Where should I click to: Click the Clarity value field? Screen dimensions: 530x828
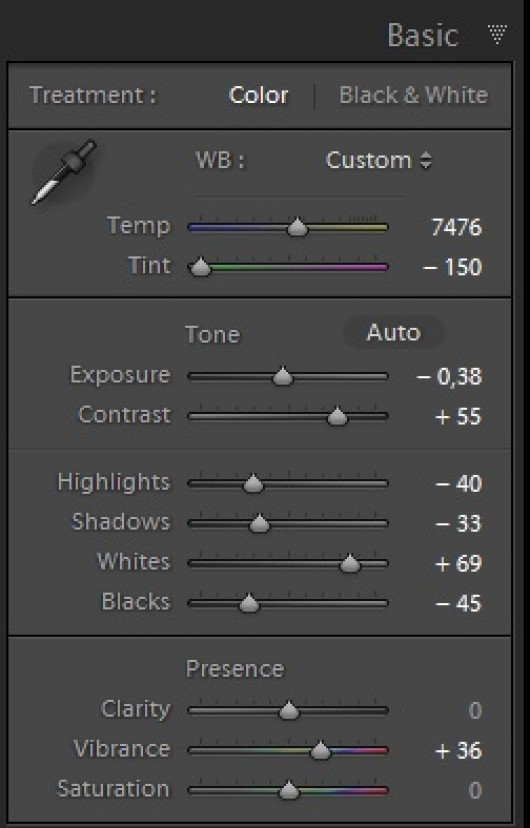[x=475, y=710]
